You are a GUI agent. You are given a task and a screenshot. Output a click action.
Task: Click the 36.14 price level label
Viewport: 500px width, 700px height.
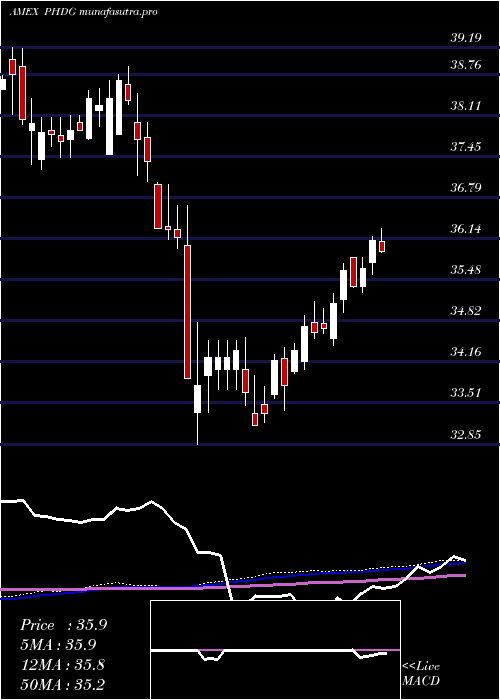point(466,229)
